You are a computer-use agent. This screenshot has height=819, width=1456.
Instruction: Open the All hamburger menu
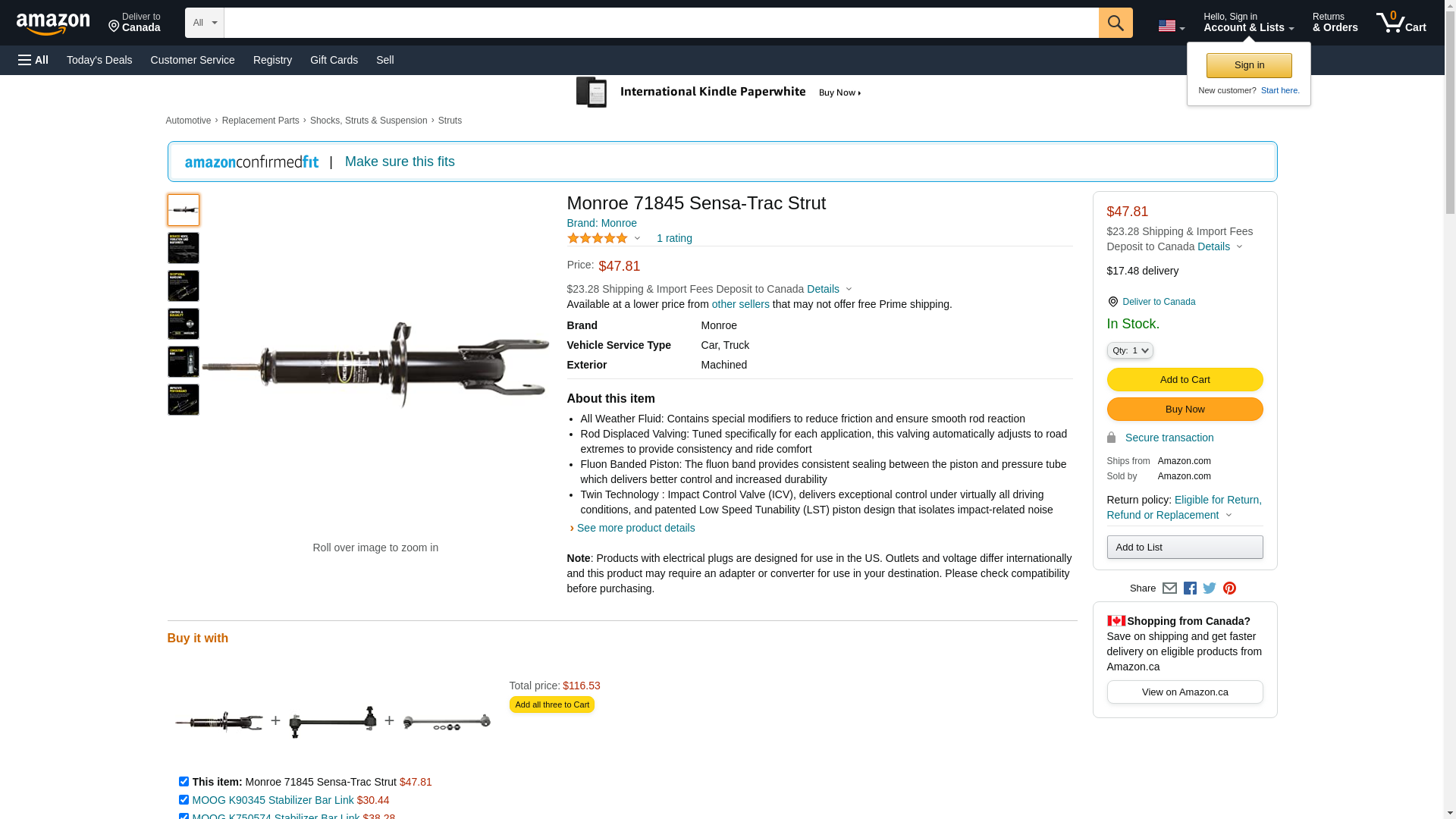(33, 60)
